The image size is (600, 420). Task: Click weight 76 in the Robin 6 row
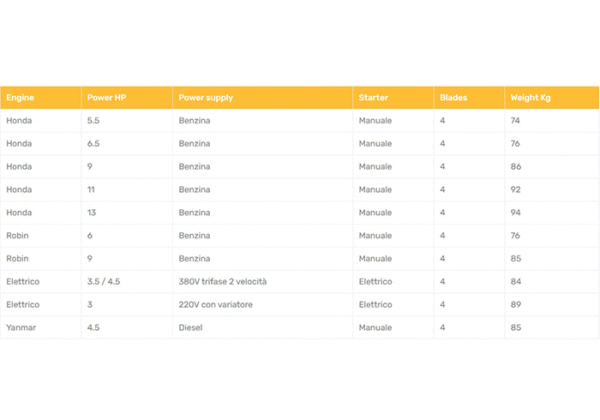[515, 235]
